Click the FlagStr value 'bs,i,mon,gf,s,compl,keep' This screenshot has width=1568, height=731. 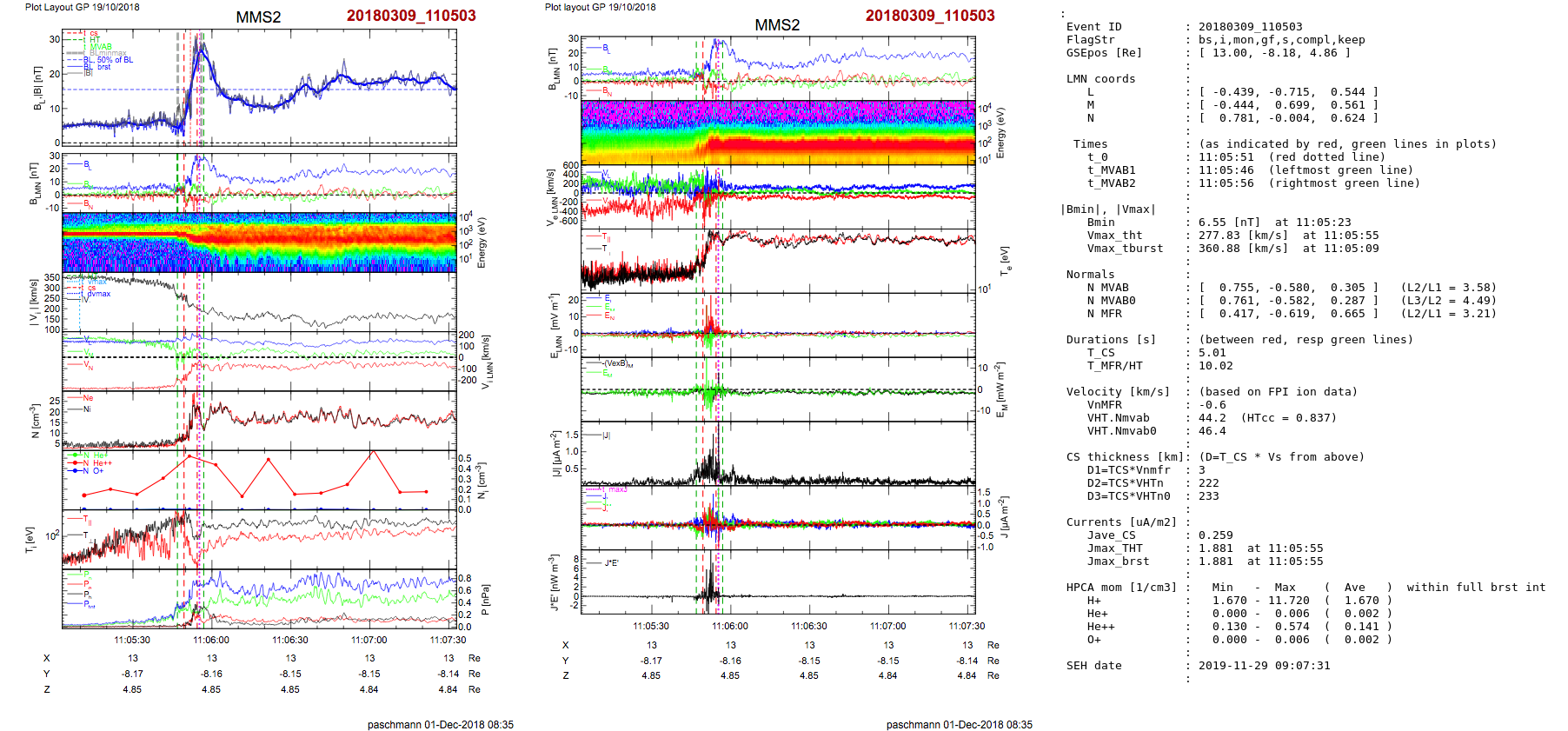[x=1282, y=40]
